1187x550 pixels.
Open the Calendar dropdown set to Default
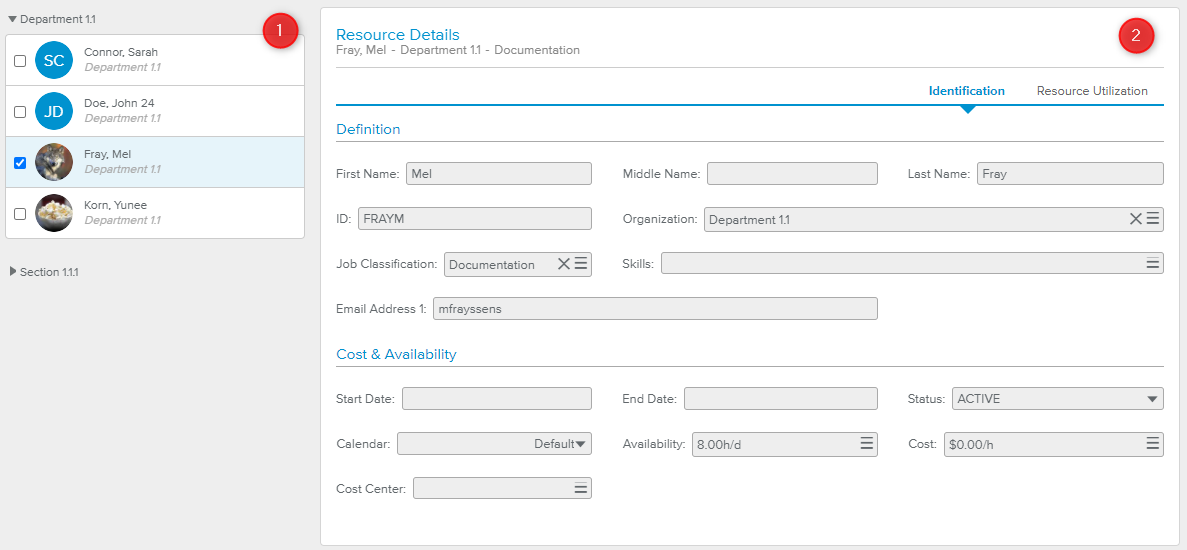494,444
